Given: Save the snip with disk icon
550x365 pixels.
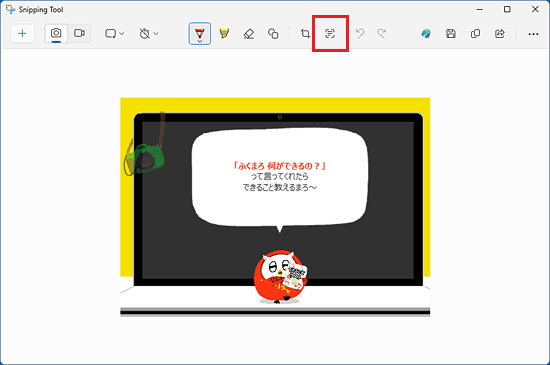Looking at the screenshot, I should (451, 34).
